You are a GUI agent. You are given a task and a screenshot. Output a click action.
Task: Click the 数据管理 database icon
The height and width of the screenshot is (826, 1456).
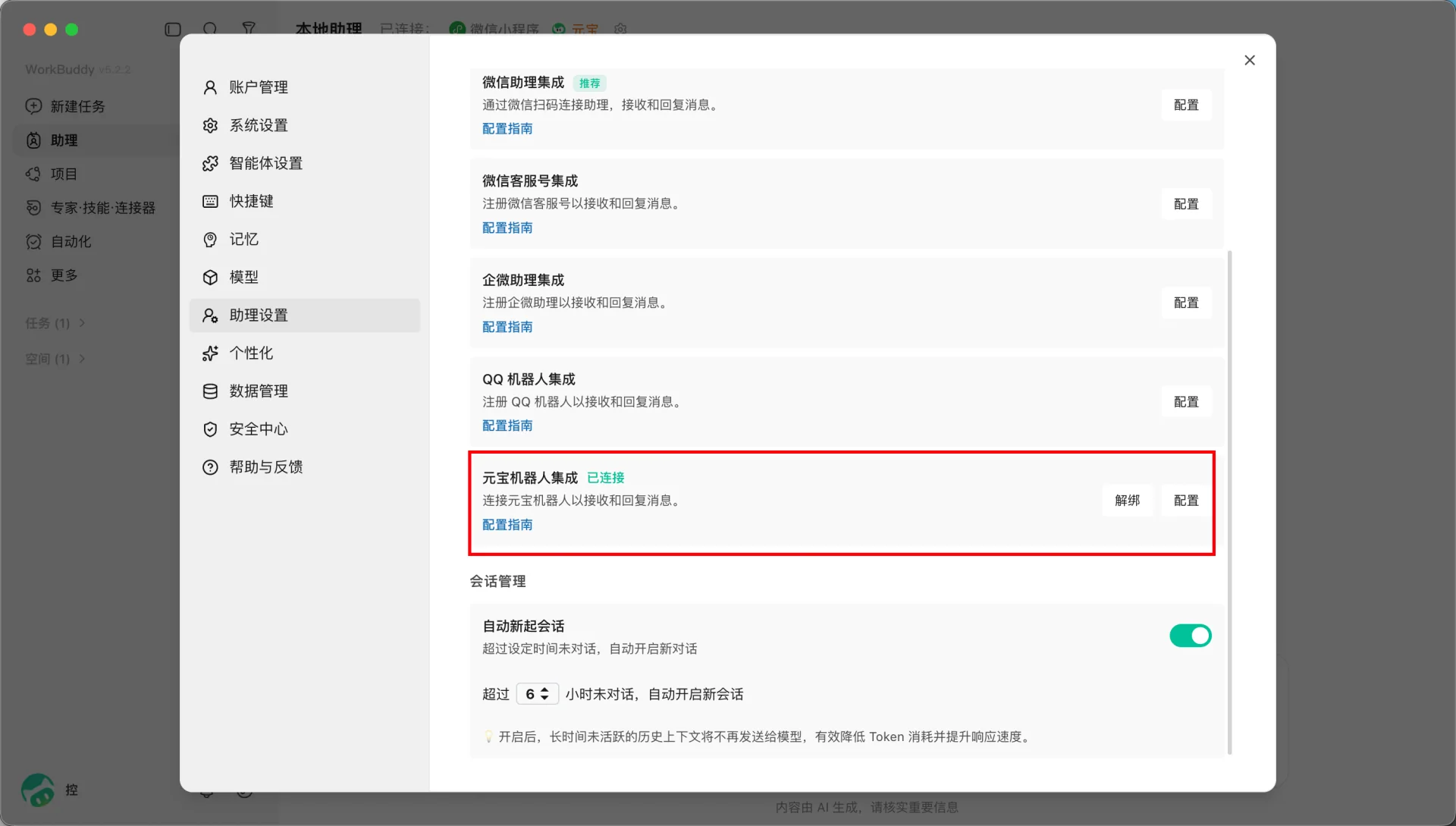(210, 391)
